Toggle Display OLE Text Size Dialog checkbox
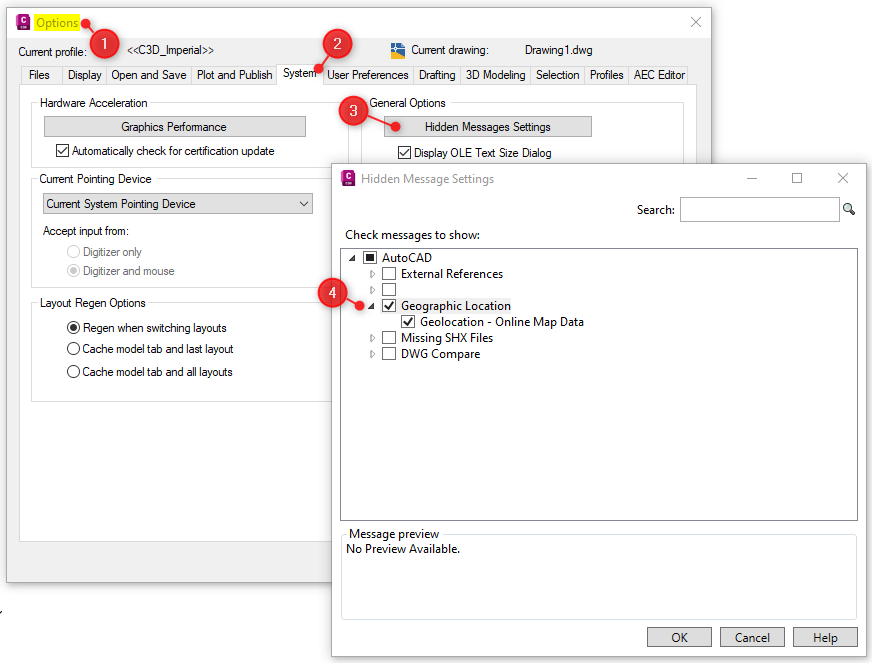 [x=404, y=152]
